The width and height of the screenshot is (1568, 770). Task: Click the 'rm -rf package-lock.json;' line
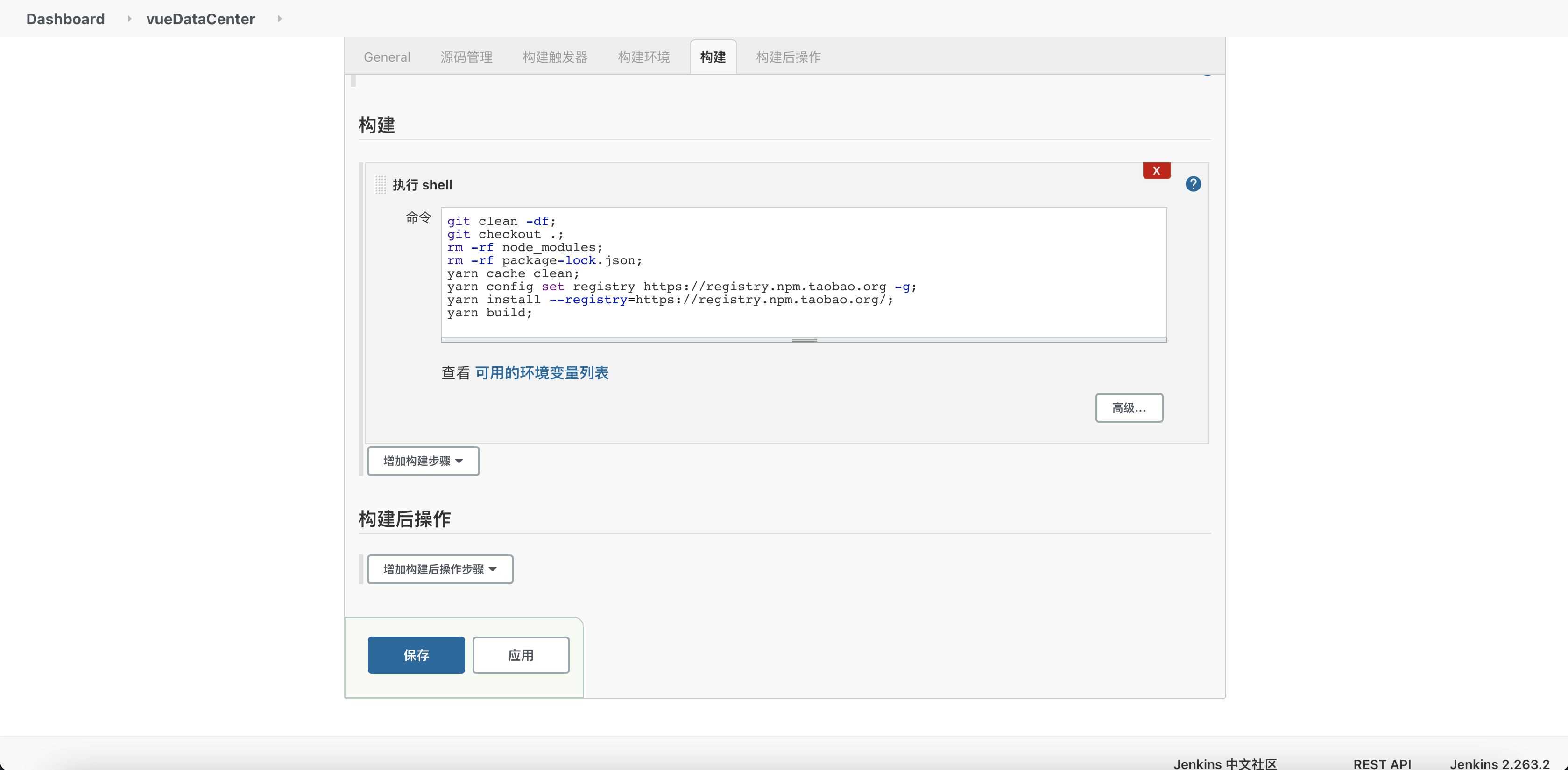click(x=544, y=260)
